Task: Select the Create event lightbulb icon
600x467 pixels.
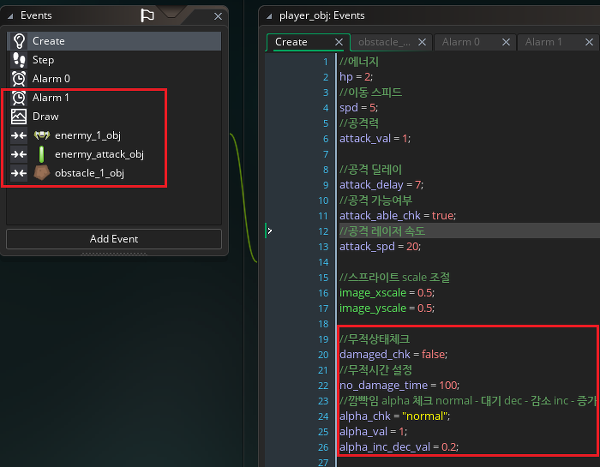Action: click(x=19, y=41)
